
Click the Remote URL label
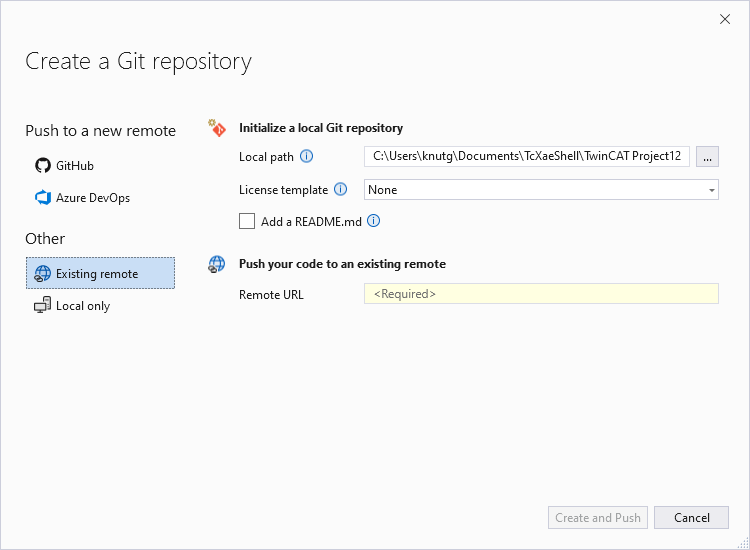pyautogui.click(x=271, y=295)
